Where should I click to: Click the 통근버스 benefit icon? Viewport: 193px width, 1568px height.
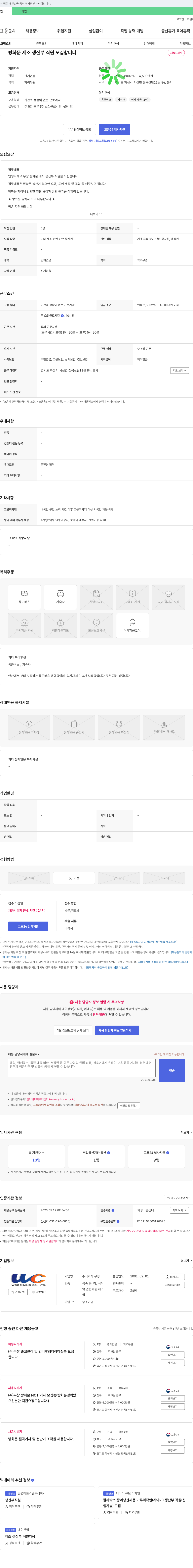tap(24, 597)
